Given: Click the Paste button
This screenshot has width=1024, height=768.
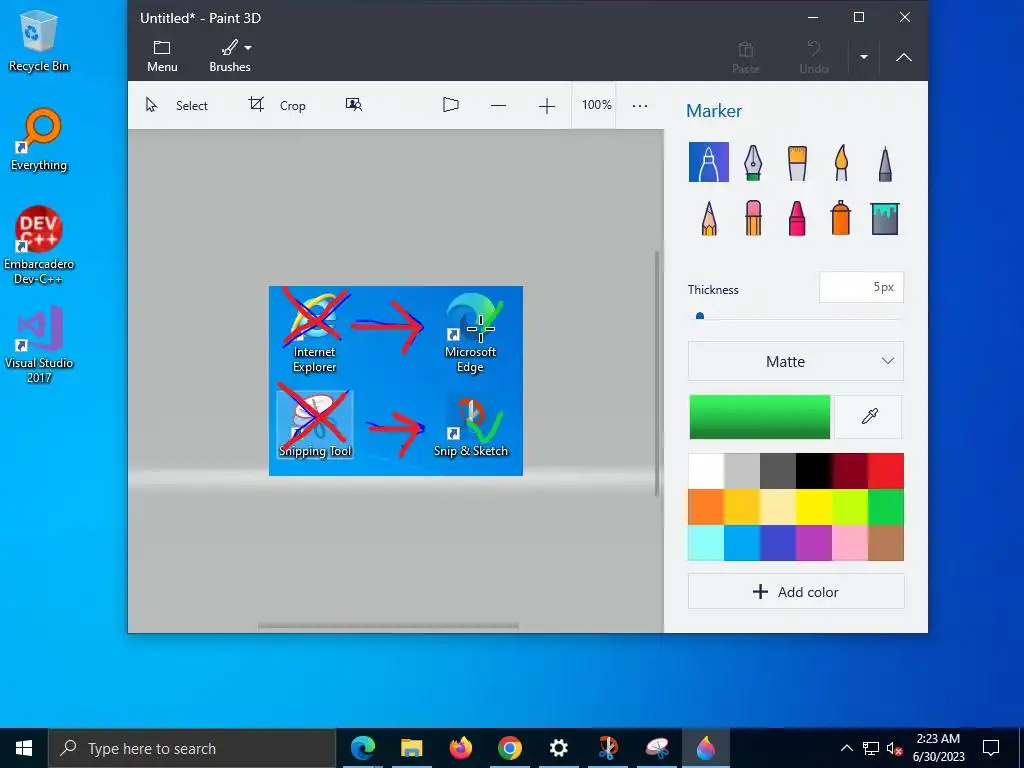Looking at the screenshot, I should click(x=746, y=57).
